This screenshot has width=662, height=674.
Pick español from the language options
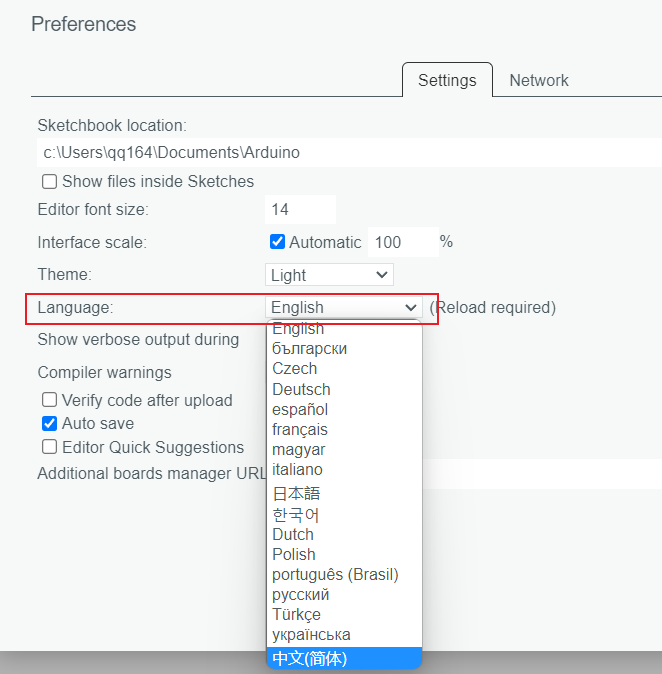point(300,409)
